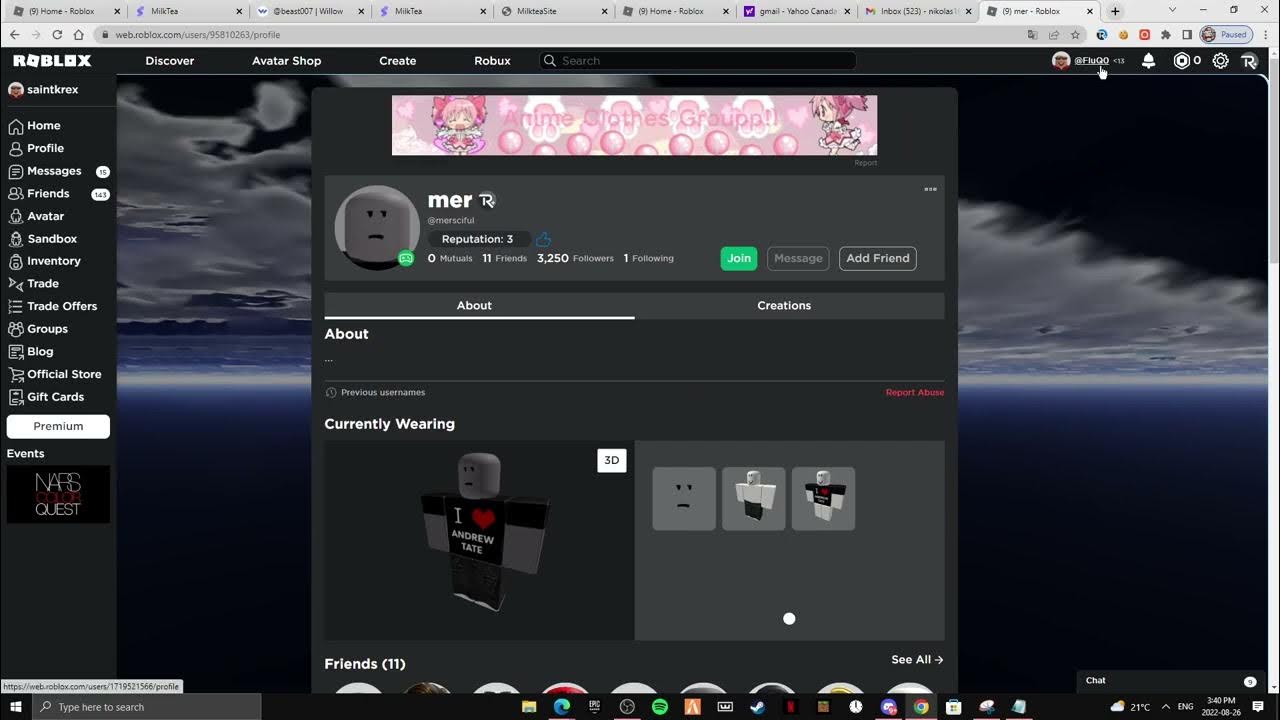Viewport: 1280px width, 720px height.
Task: Click the NARS Color Quest event thumbnail
Action: click(x=58, y=494)
